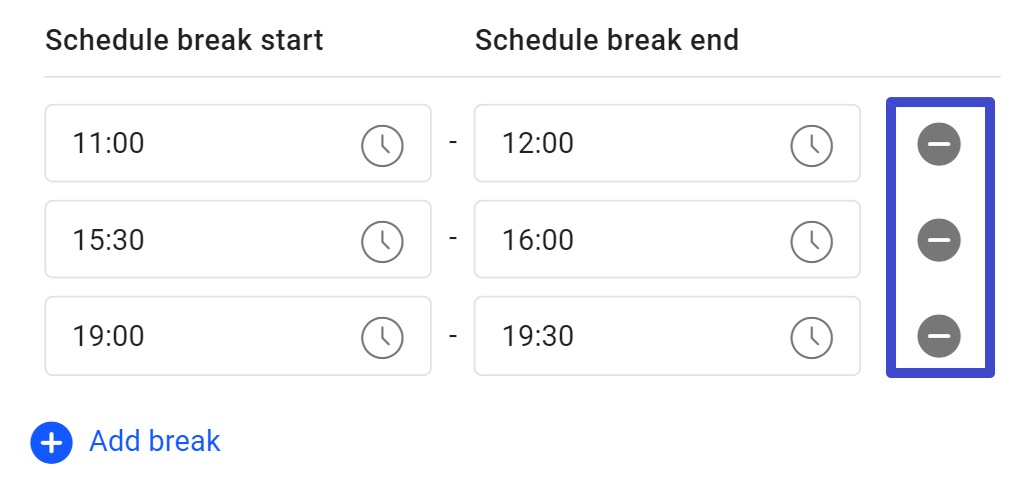
Task: Add break via the text link
Action: point(155,441)
